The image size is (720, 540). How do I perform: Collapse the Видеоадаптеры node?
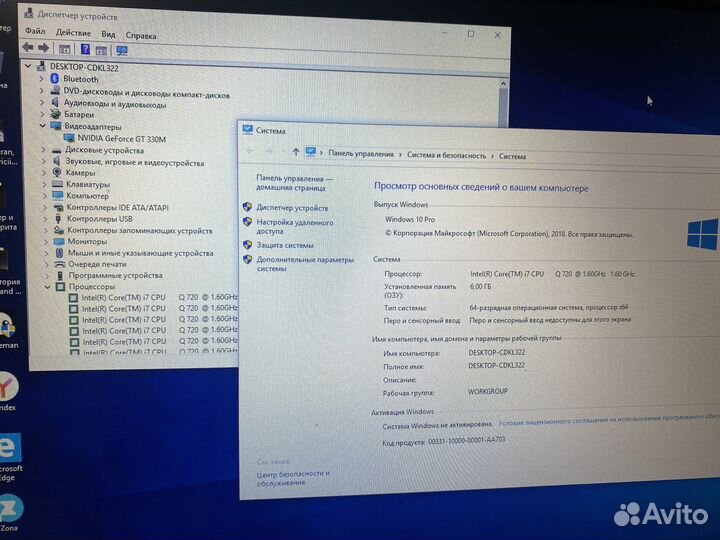coord(43,125)
